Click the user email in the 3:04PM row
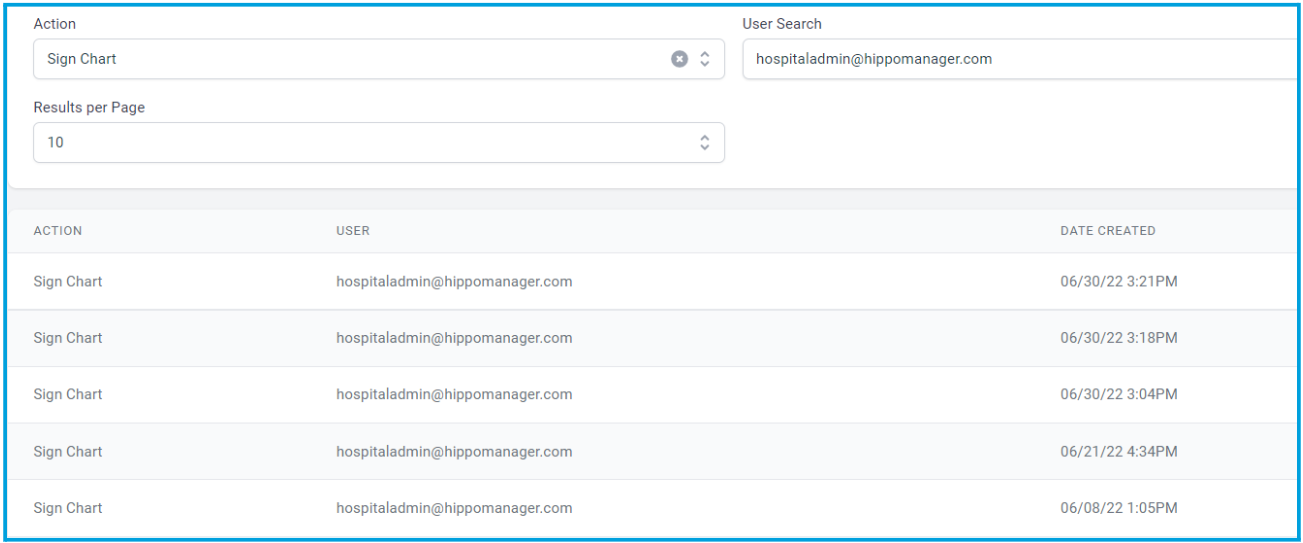This screenshot has height=543, width=1303. [x=454, y=395]
